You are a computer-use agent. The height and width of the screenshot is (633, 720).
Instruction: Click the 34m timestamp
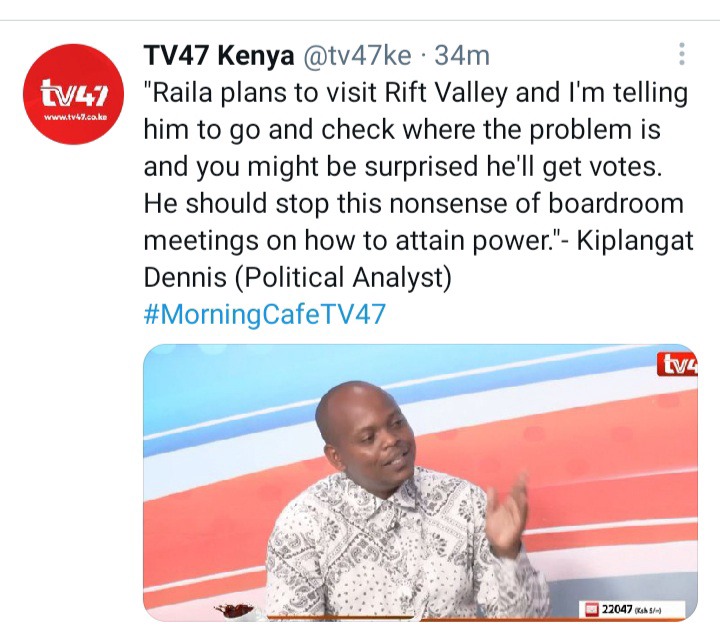pyautogui.click(x=462, y=56)
